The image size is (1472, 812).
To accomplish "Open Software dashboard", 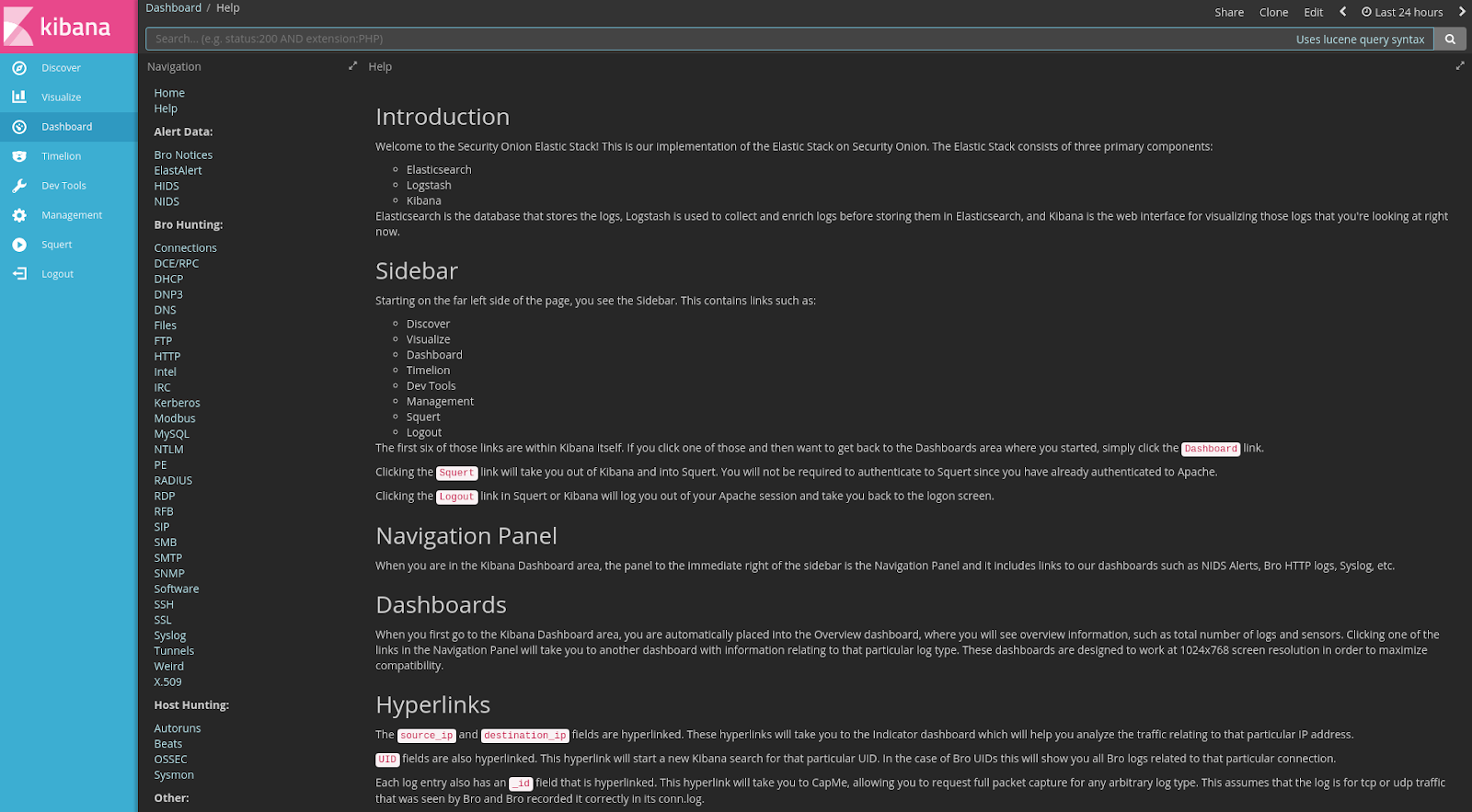I will [x=176, y=589].
